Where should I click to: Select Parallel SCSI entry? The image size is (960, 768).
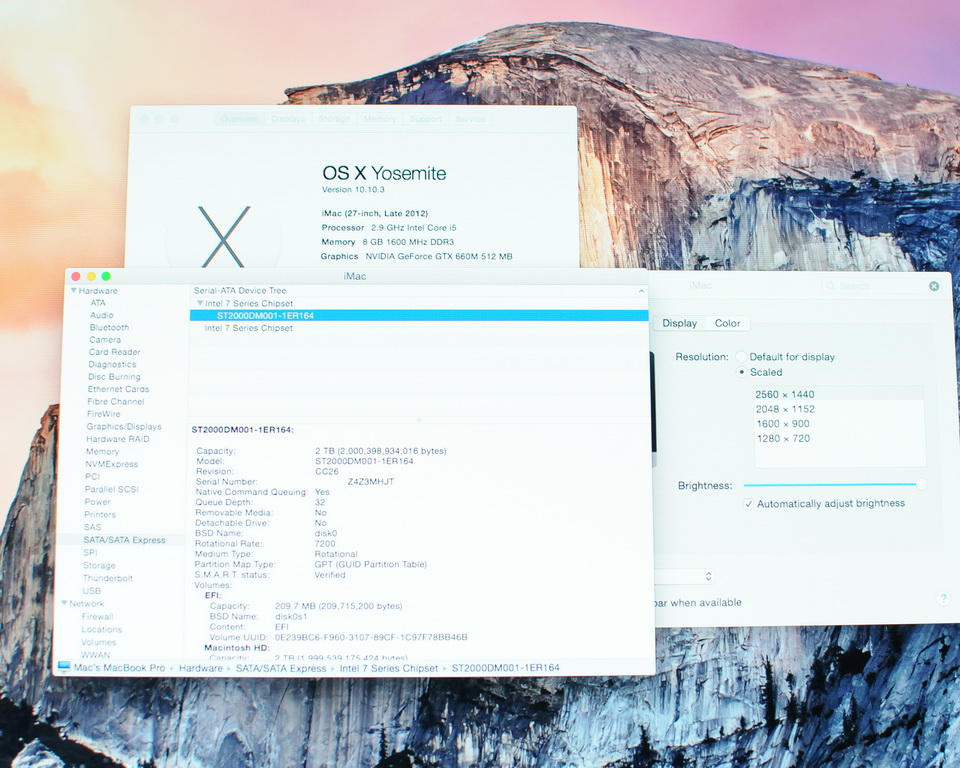111,489
